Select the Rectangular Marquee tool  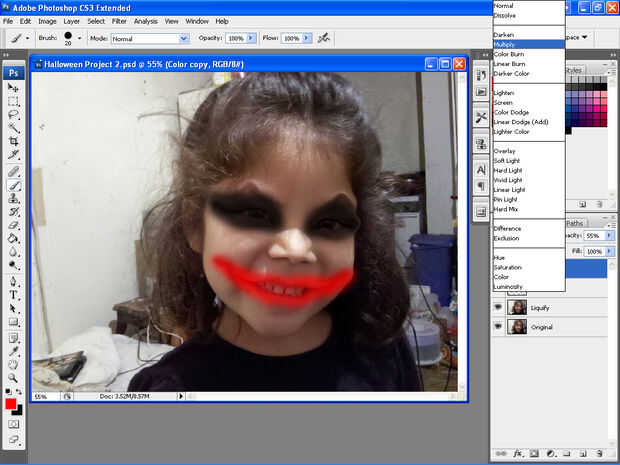[13, 102]
